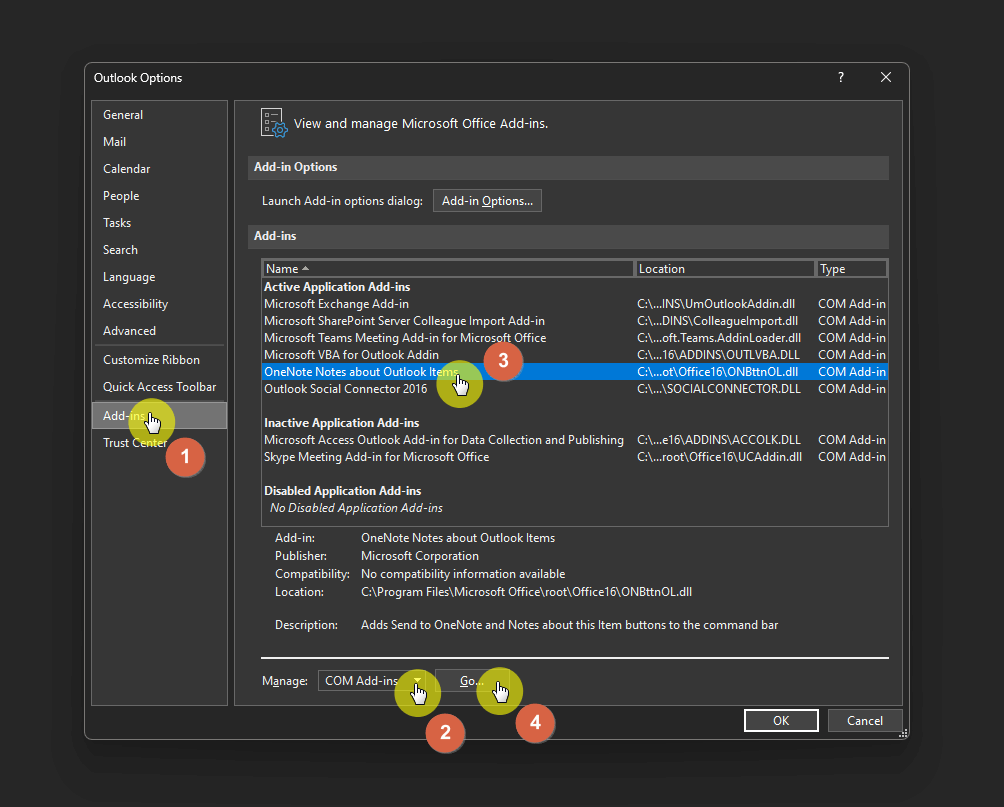Sort add-ins by the Name column header
Viewport: 1004px width, 807px height.
[448, 268]
